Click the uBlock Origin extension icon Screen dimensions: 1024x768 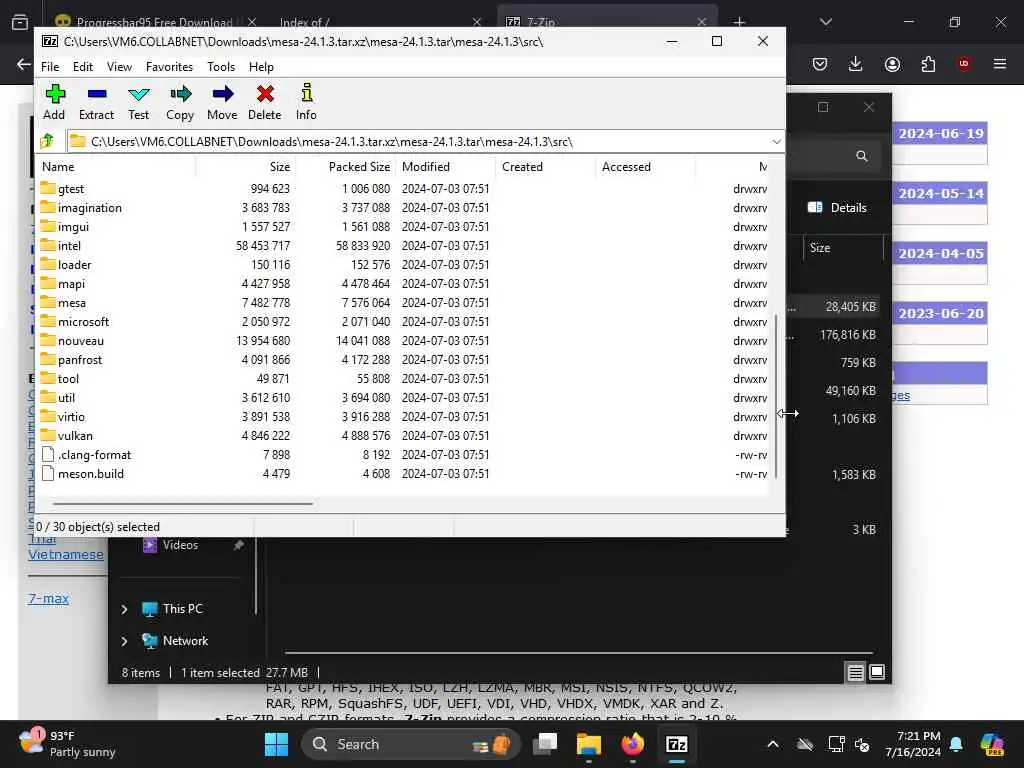coord(964,64)
